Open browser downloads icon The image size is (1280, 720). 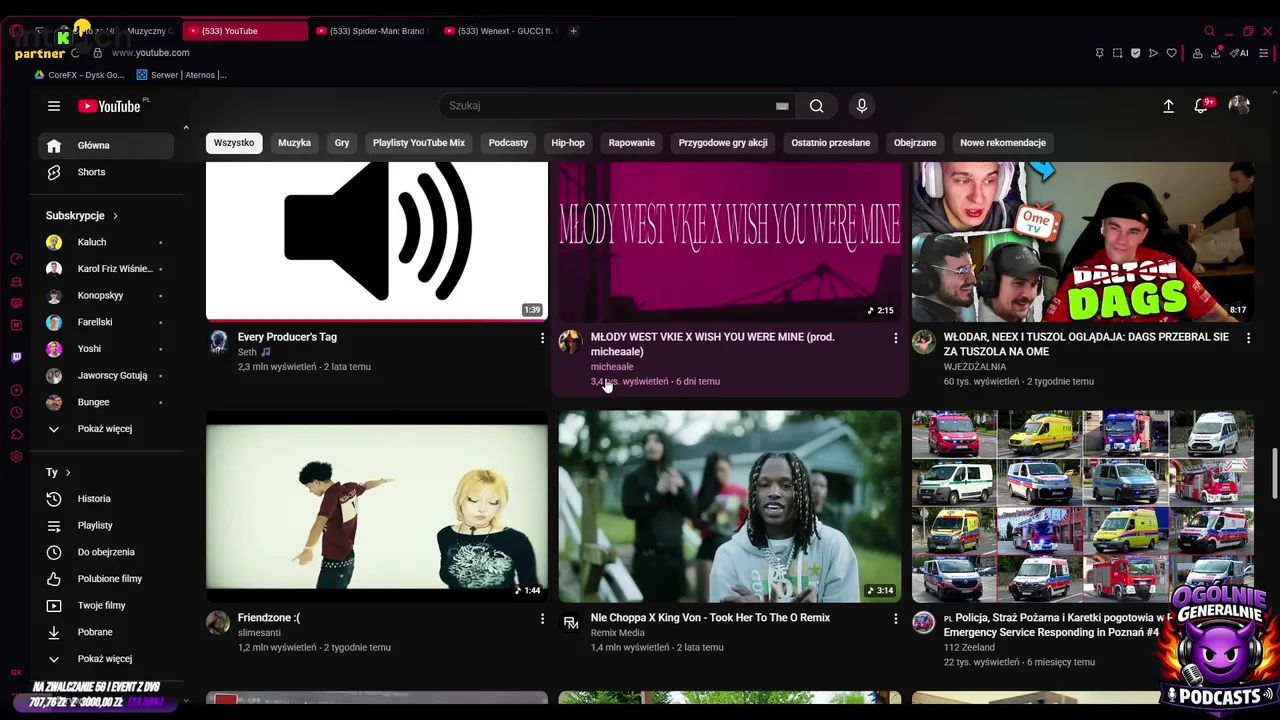tap(1215, 52)
